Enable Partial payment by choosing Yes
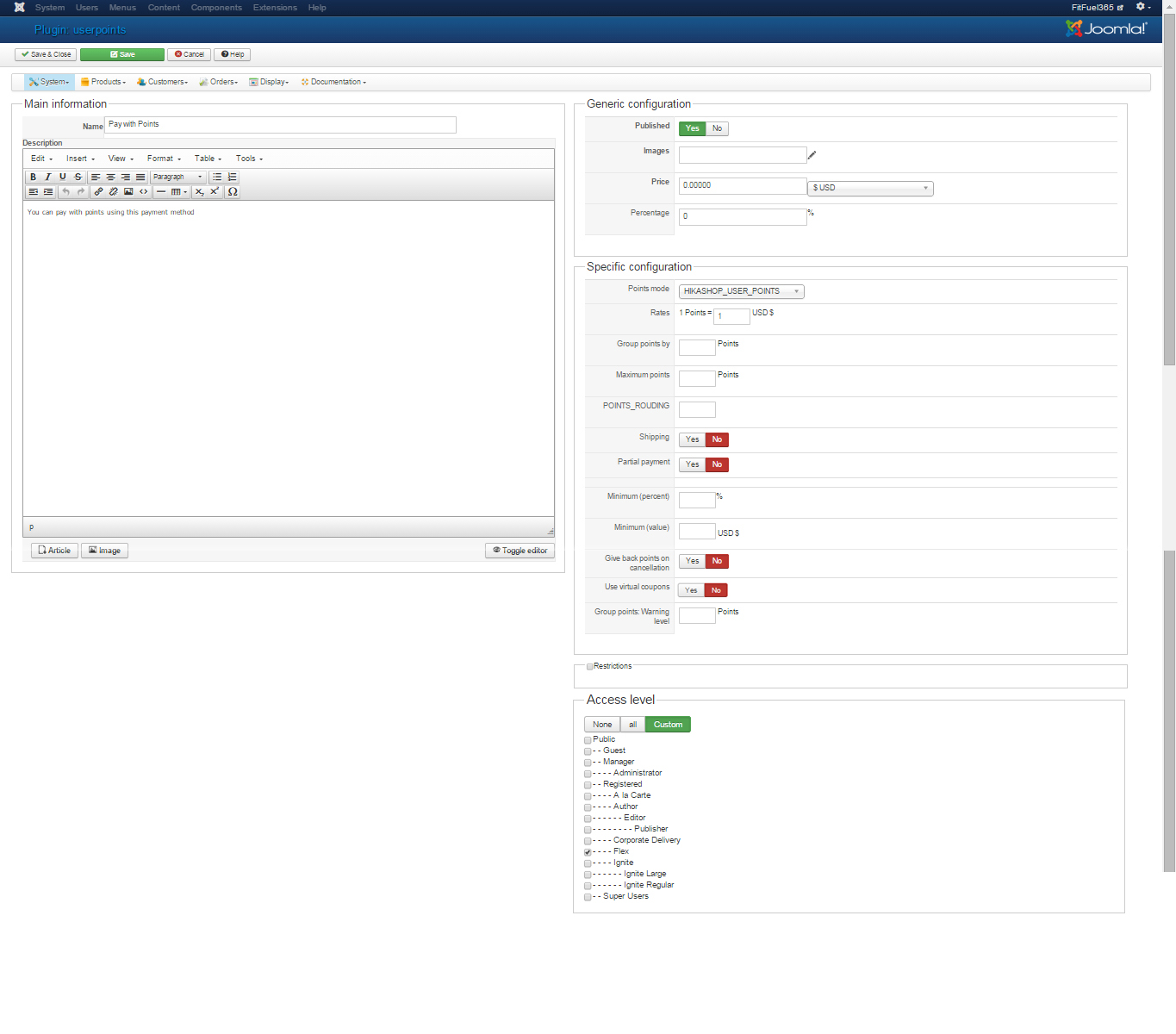The image size is (1176, 1034). 692,464
